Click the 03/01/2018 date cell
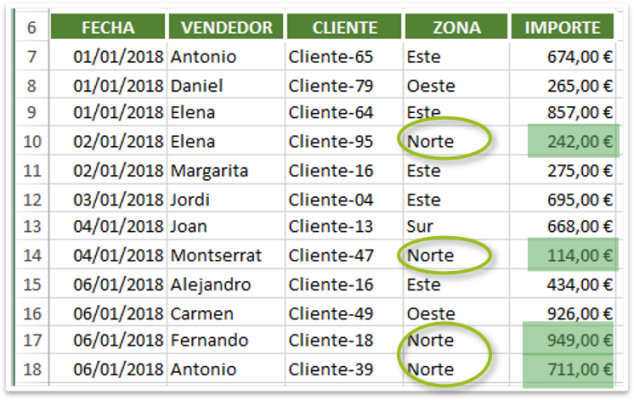The width and height of the screenshot is (634, 400). tap(108, 200)
